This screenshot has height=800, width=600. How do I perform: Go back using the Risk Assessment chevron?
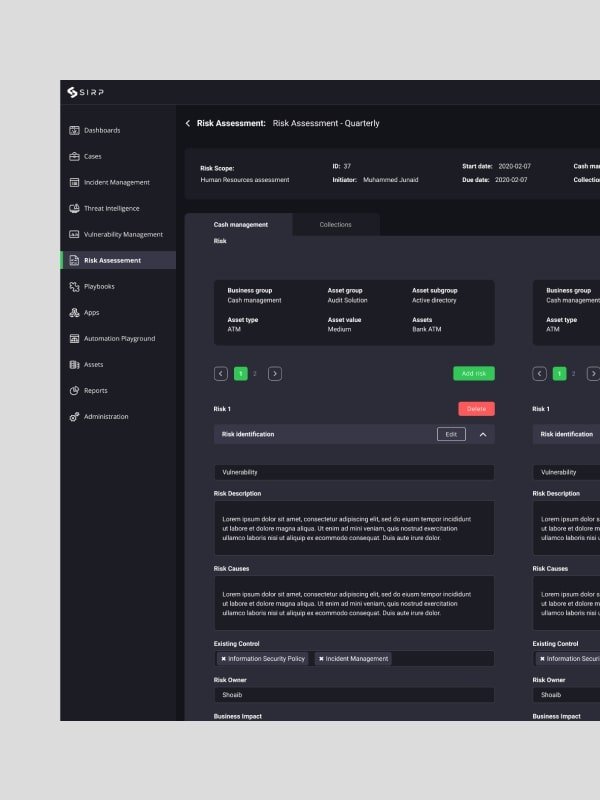coord(188,123)
